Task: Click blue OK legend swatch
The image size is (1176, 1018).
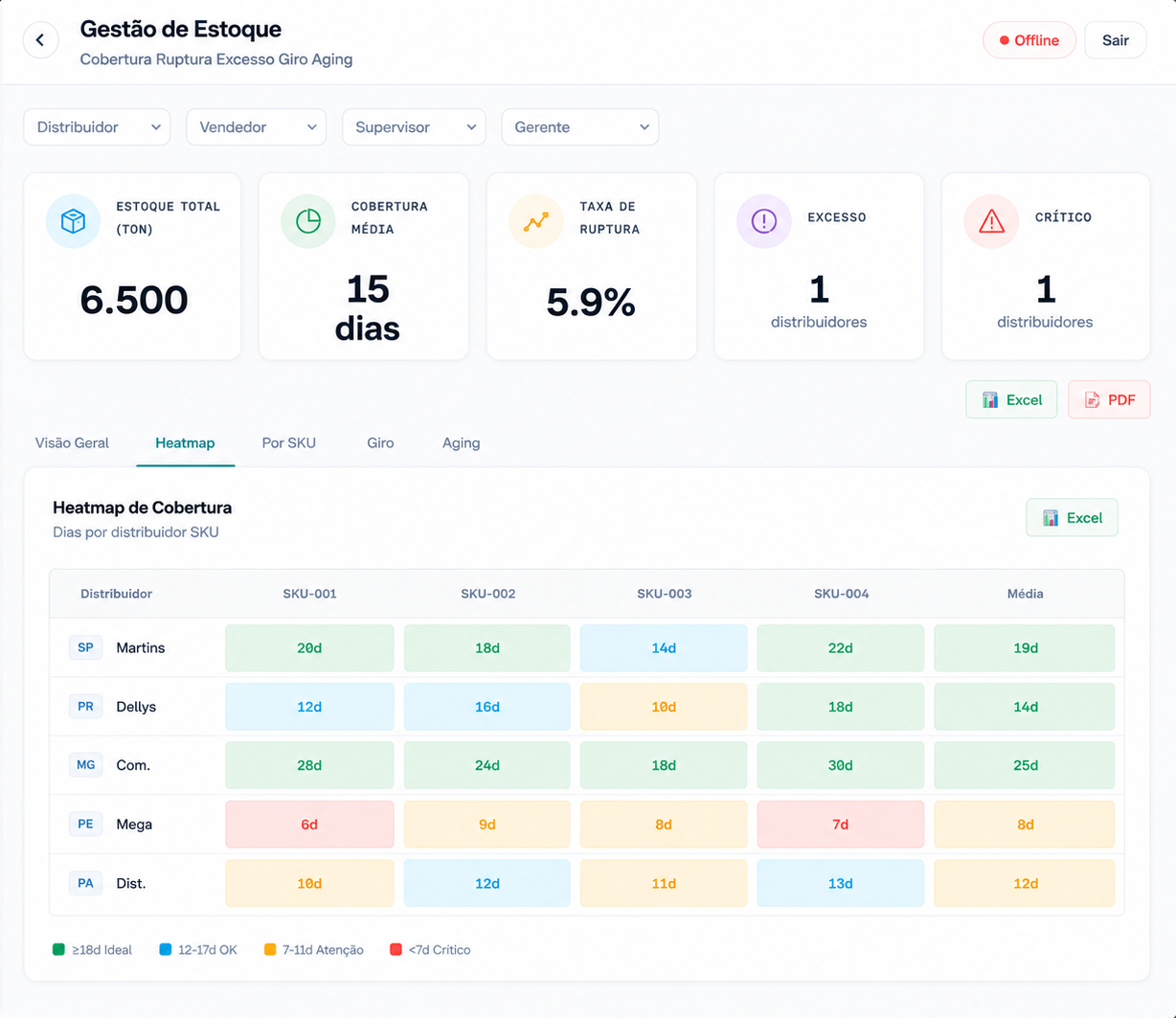Action: (166, 950)
